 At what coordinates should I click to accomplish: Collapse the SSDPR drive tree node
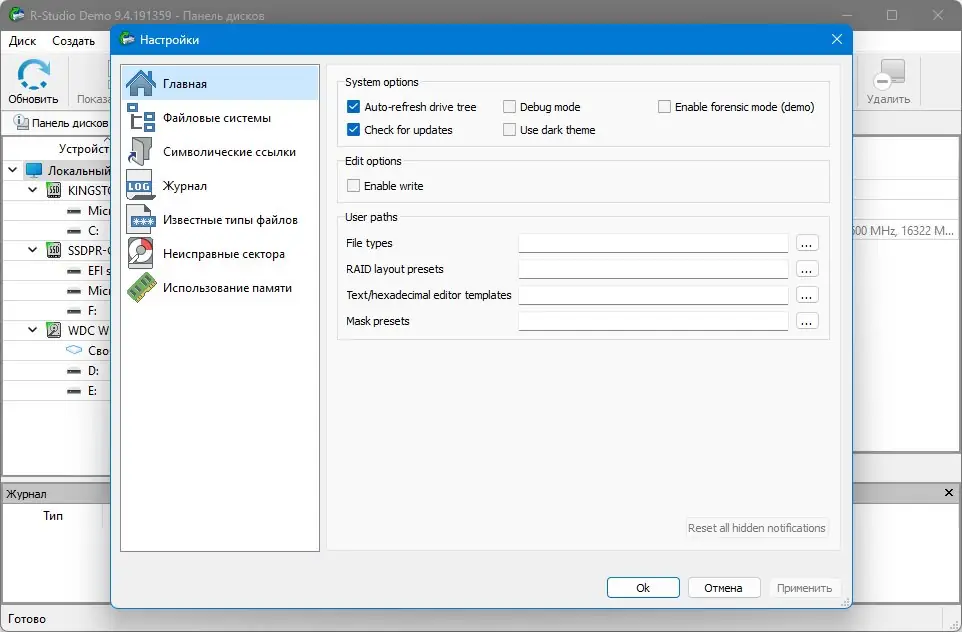[x=33, y=250]
